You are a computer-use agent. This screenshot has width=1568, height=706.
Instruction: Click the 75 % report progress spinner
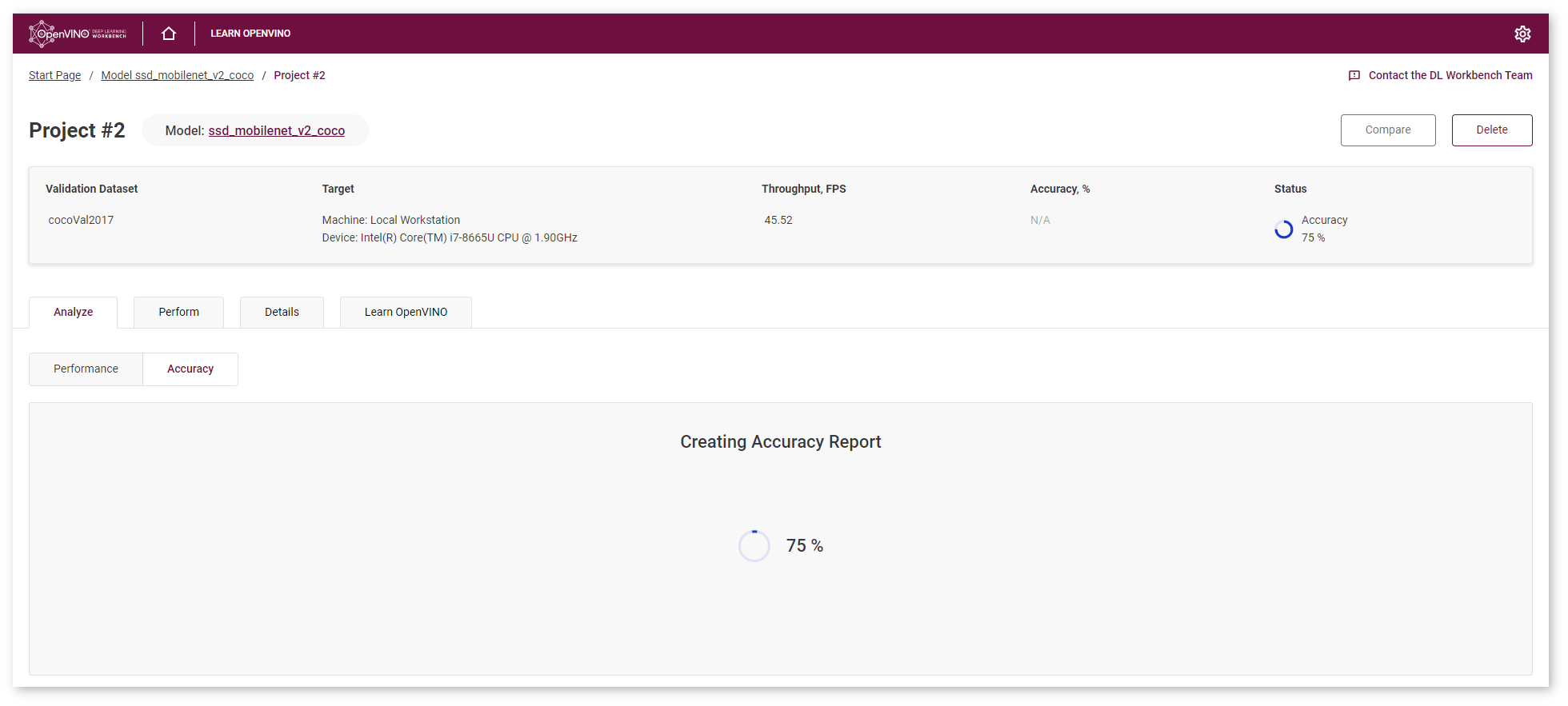(754, 546)
